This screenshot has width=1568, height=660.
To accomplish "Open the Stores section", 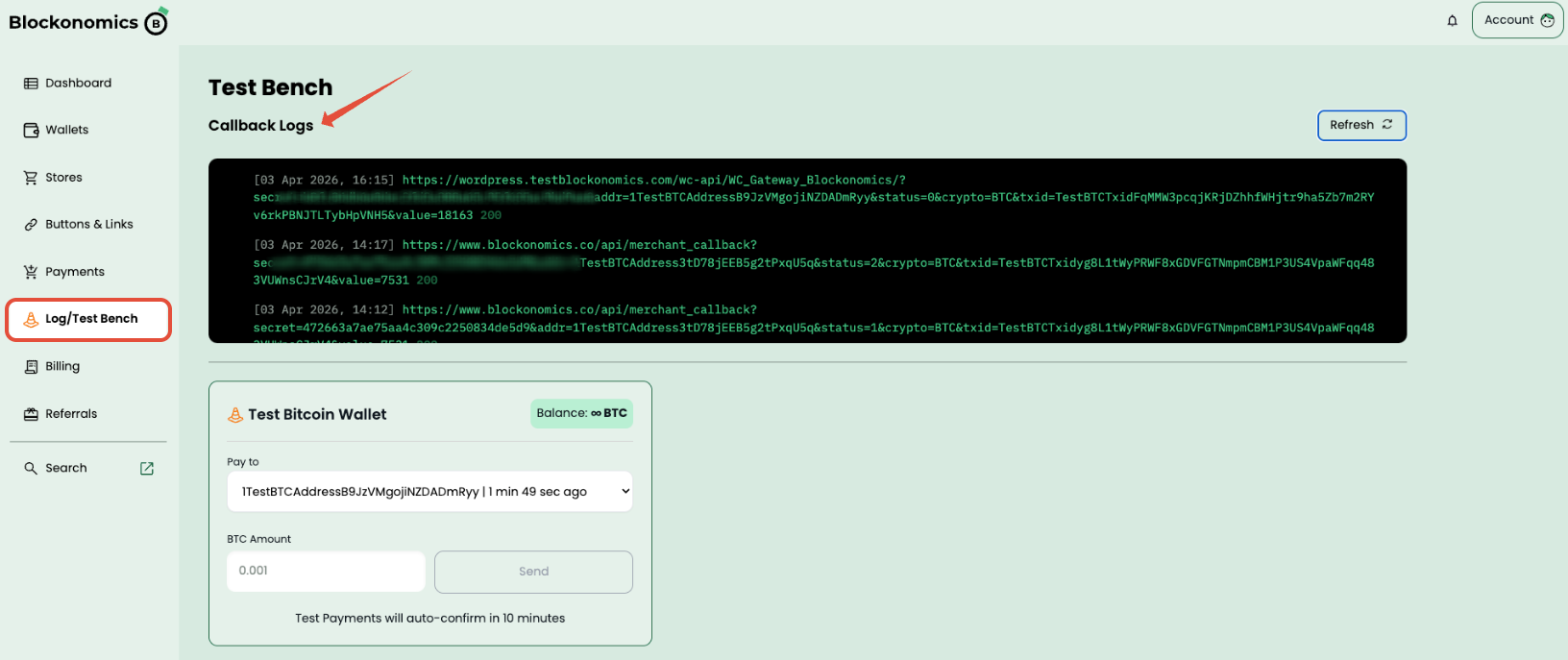I will (x=63, y=178).
